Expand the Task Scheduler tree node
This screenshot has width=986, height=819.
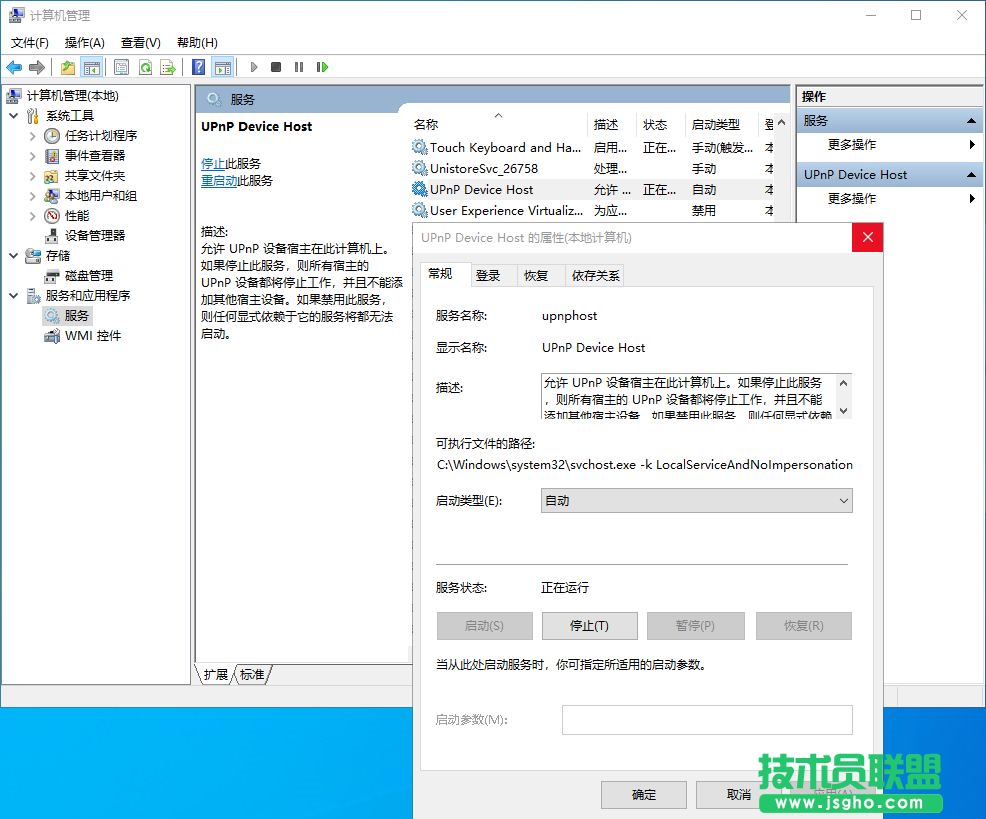(33, 135)
